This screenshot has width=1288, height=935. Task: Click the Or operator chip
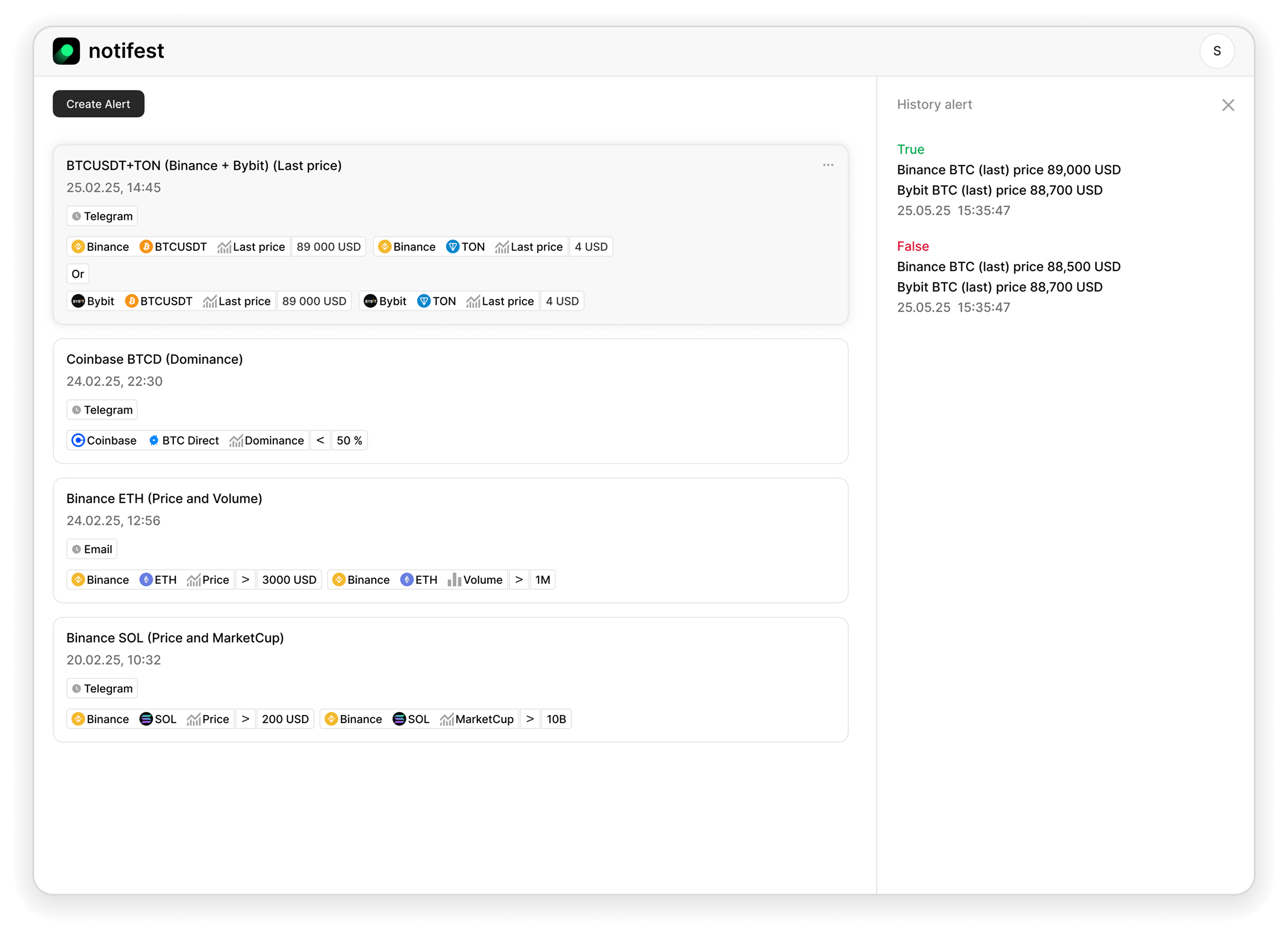point(78,274)
